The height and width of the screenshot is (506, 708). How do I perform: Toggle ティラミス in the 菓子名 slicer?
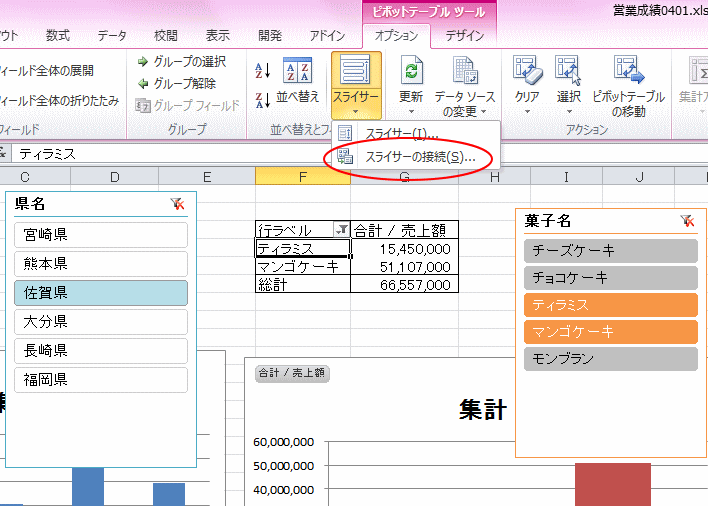610,305
